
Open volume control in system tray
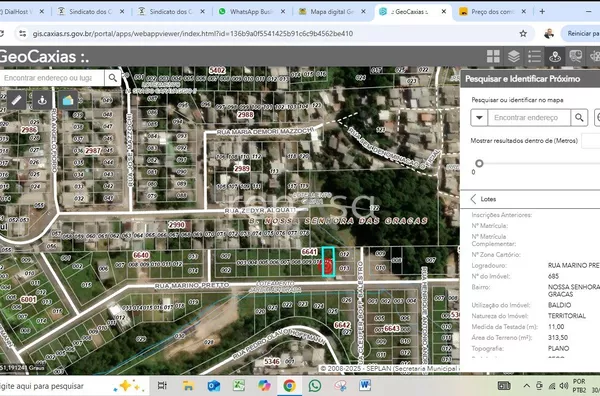click(564, 386)
